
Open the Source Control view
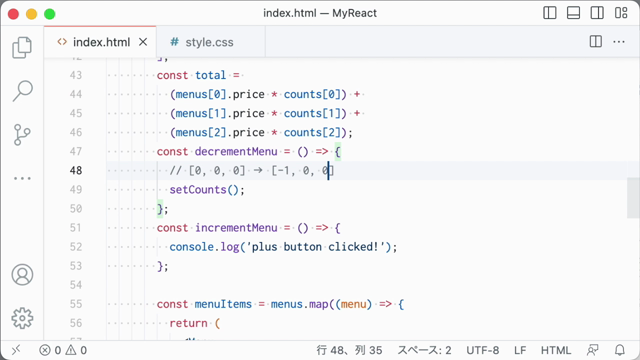tap(22, 135)
